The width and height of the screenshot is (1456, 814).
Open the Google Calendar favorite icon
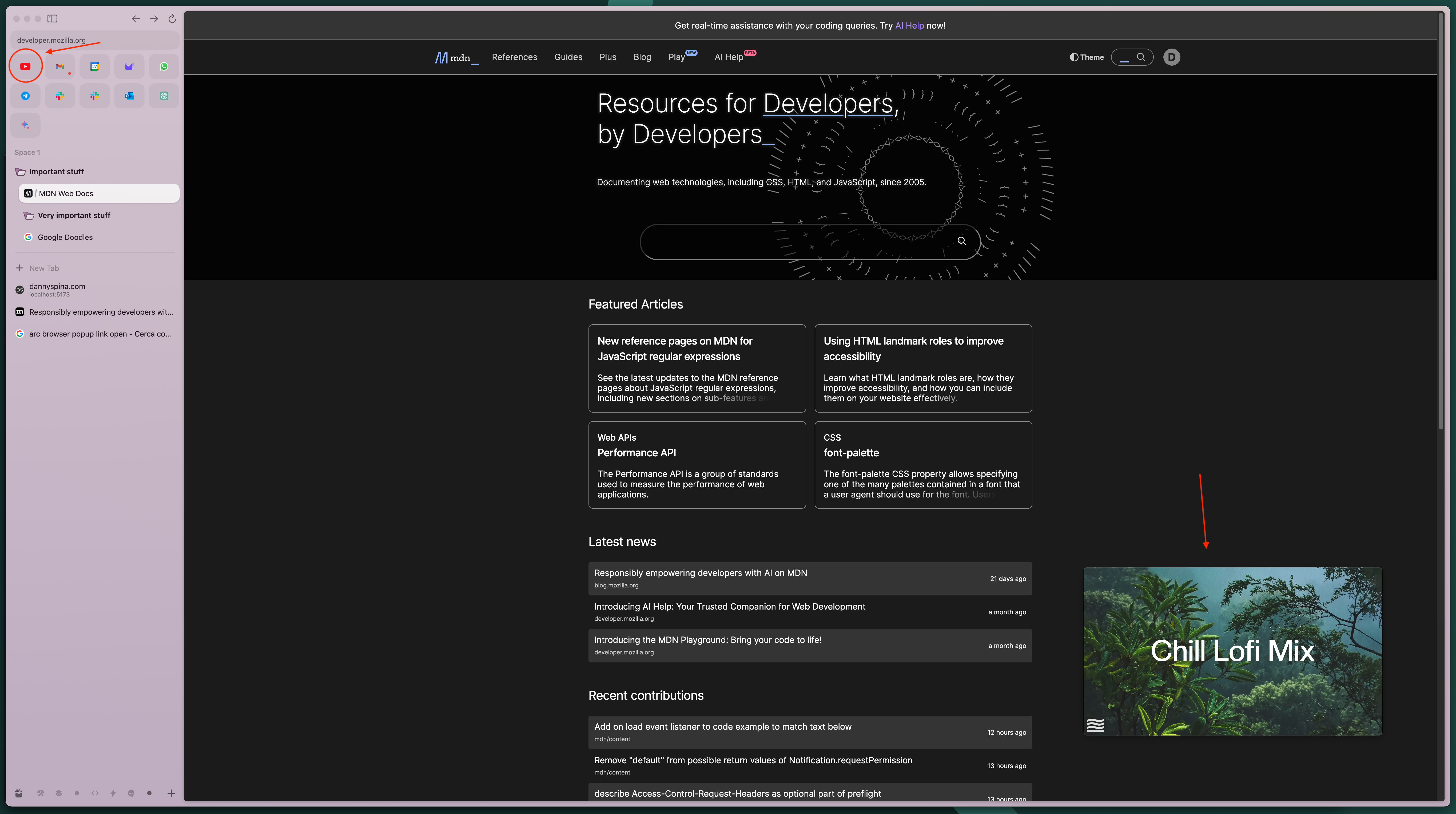(94, 66)
